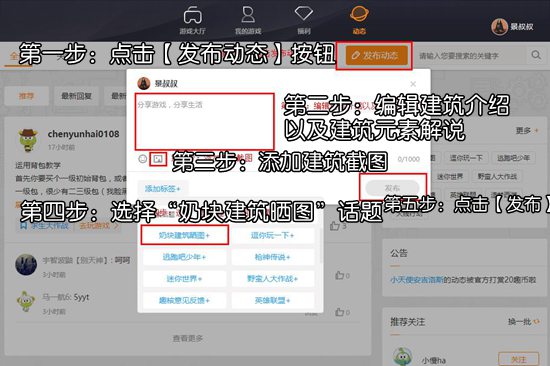
Task: Open the 游戏大厅 gamepad icon
Action: [x=193, y=15]
